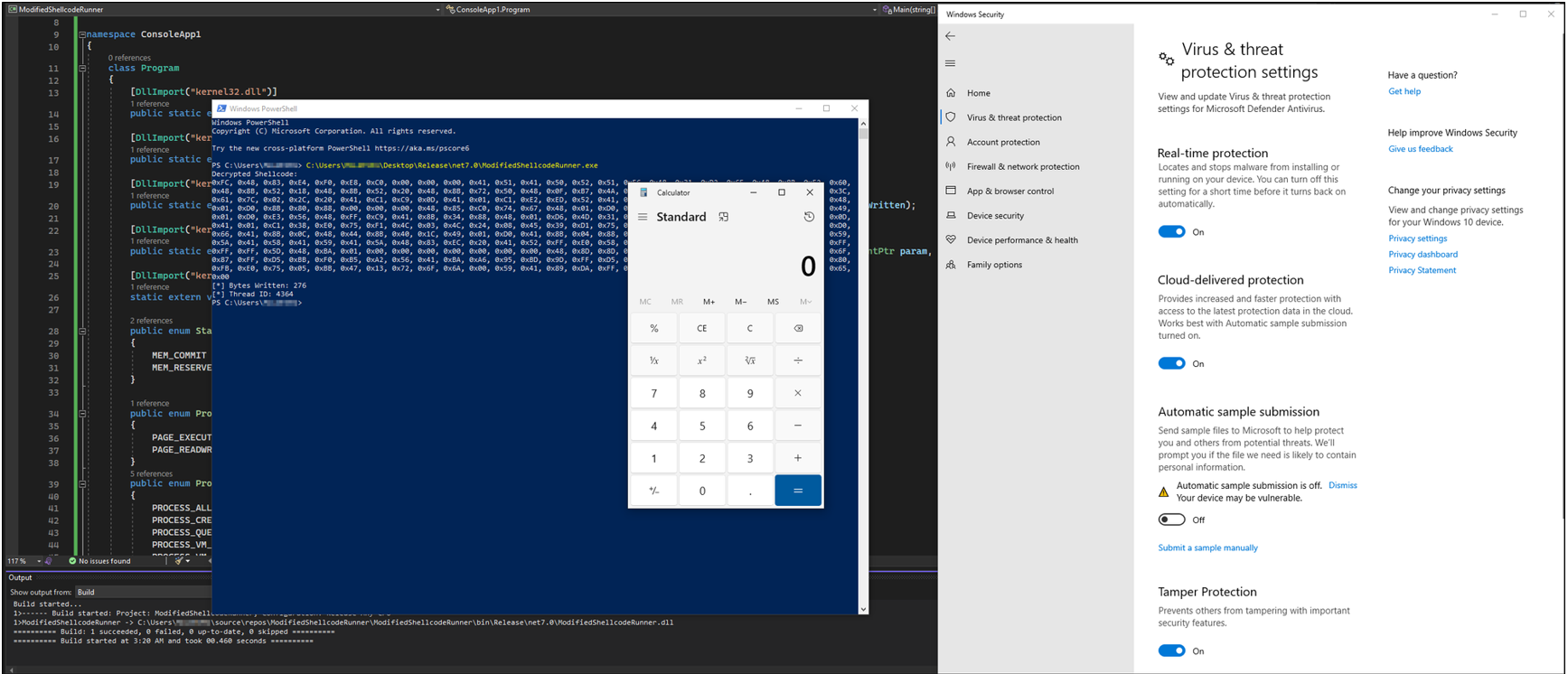The height and width of the screenshot is (674, 1568).
Task: Click the warning triangle icon near sample submission
Action: pyautogui.click(x=1164, y=492)
